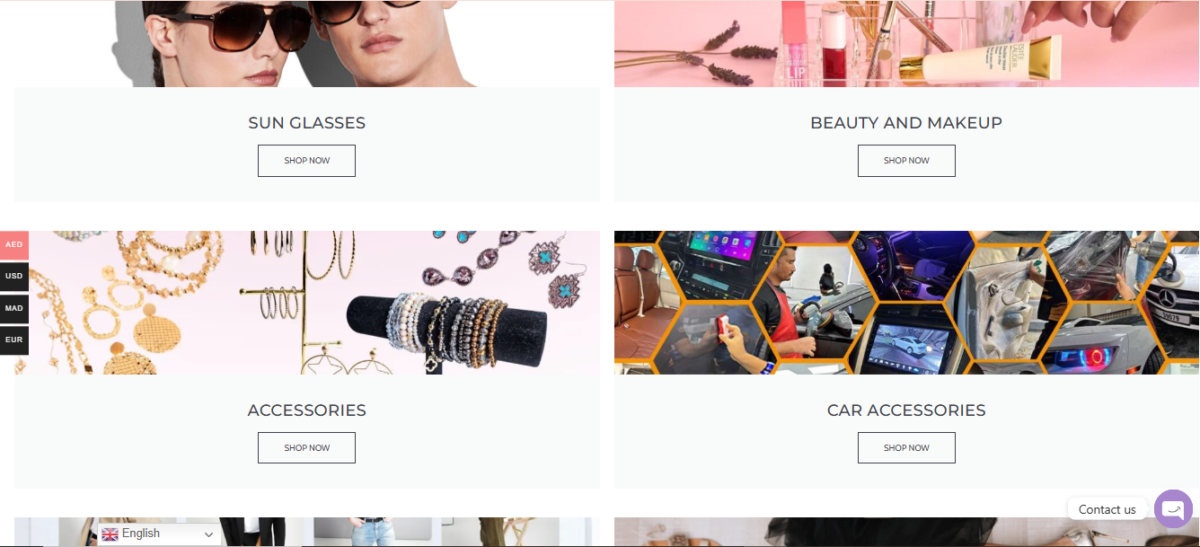1200x547 pixels.
Task: Click the makeup products banner image
Action: coord(906,44)
